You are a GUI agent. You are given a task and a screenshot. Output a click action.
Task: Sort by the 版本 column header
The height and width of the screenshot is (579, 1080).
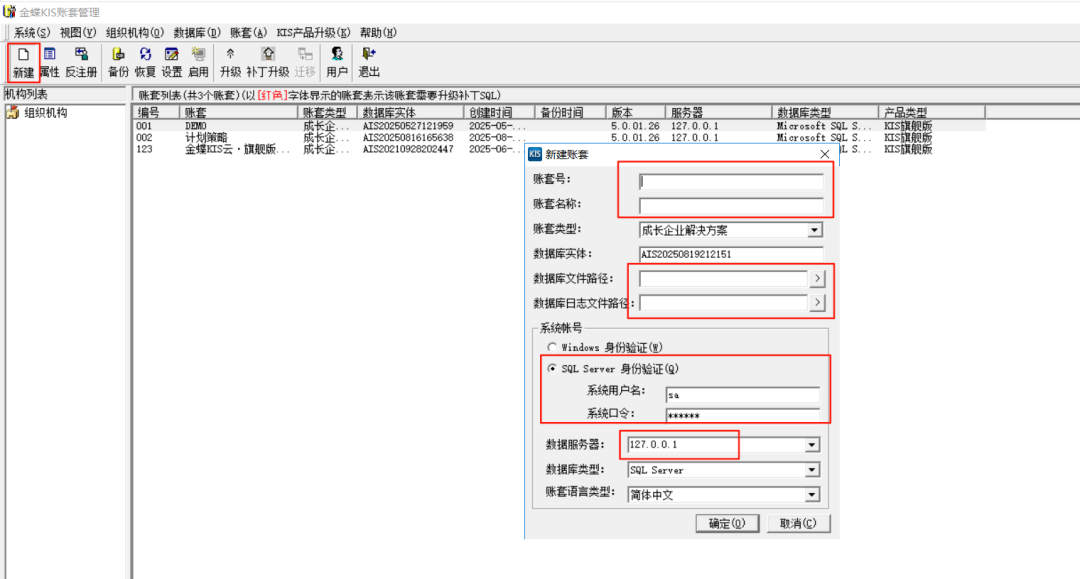636,112
